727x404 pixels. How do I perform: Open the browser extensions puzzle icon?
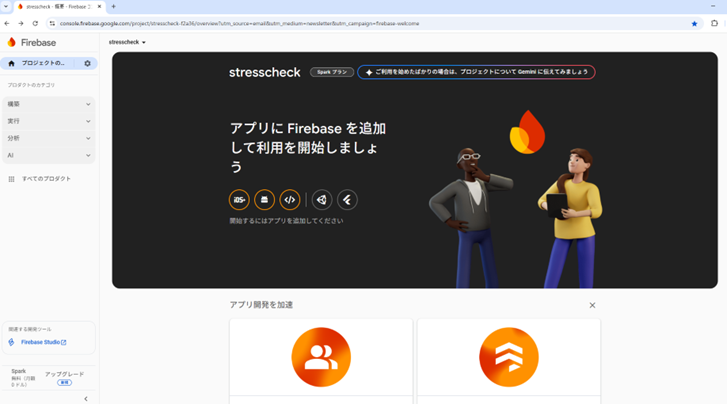(x=714, y=23)
